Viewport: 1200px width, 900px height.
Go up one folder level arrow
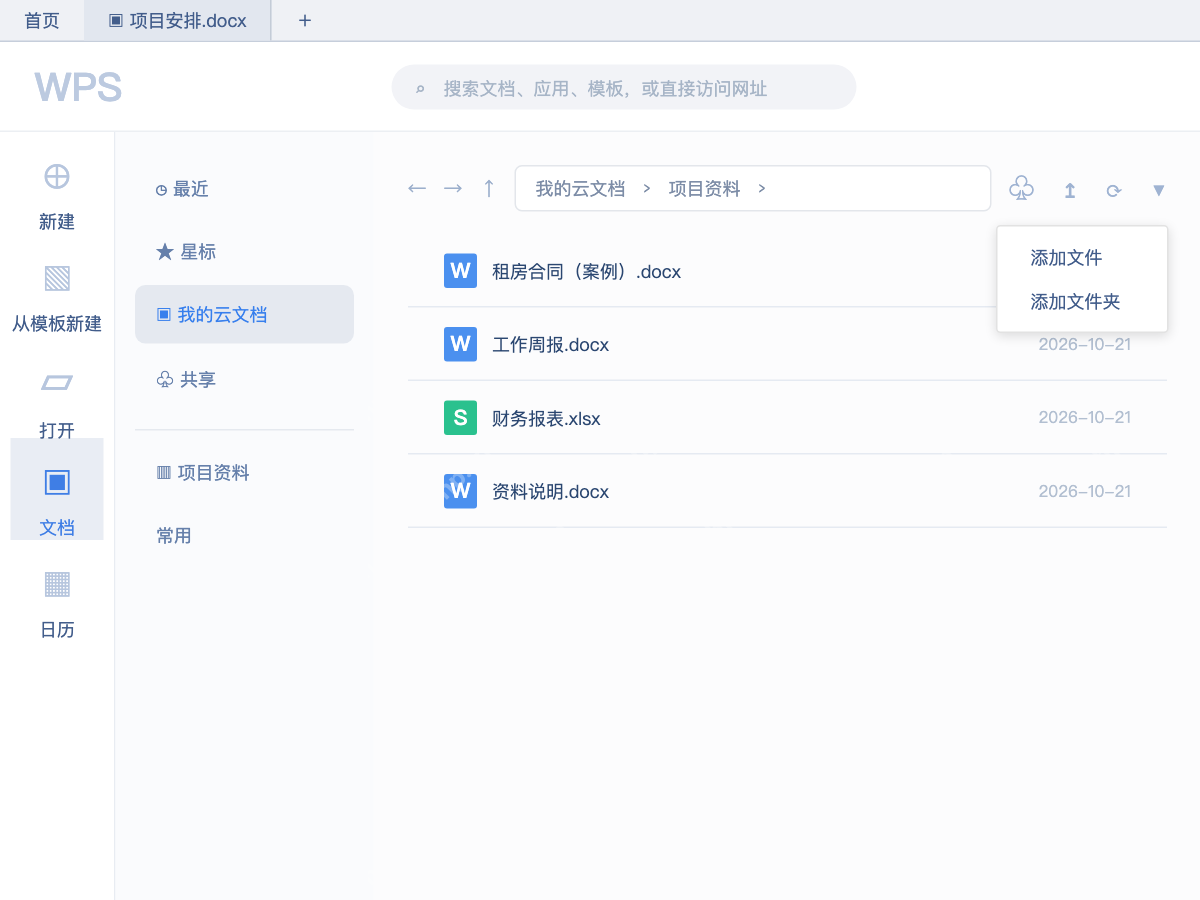(489, 188)
